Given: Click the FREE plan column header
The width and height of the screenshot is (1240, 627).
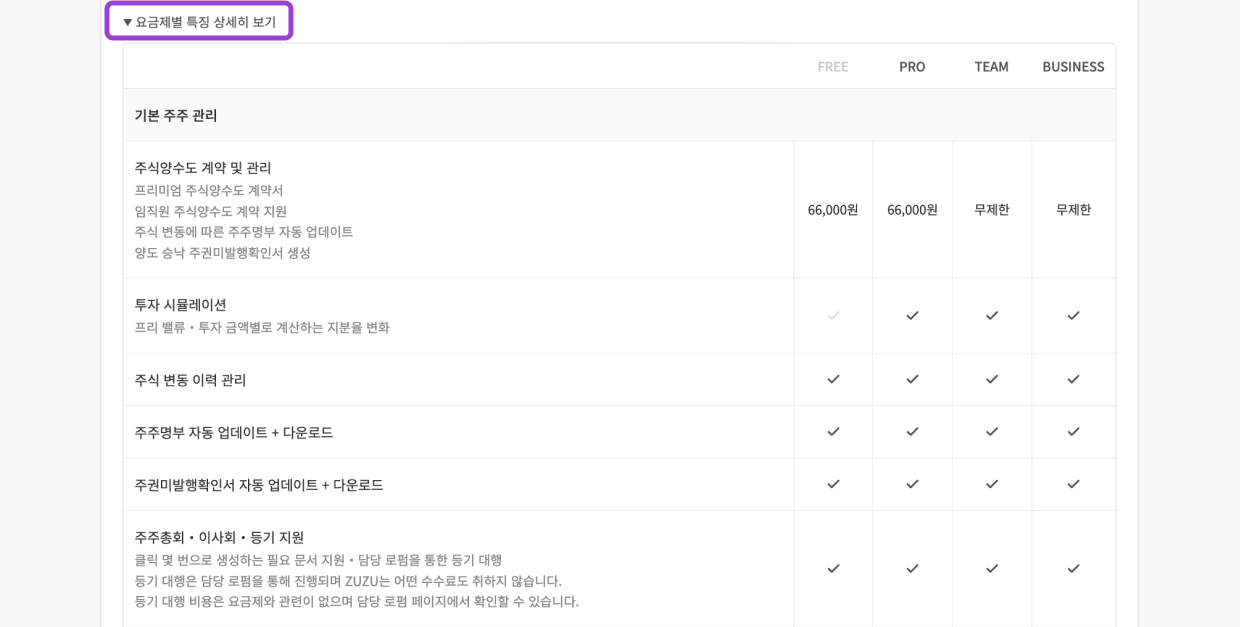Looking at the screenshot, I should (833, 66).
